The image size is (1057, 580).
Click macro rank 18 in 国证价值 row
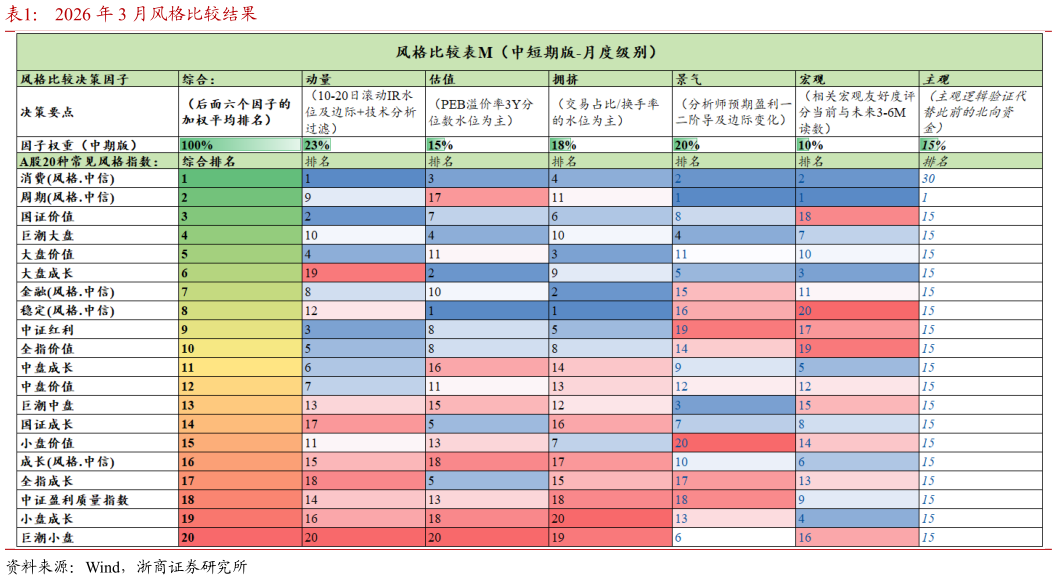857,216
